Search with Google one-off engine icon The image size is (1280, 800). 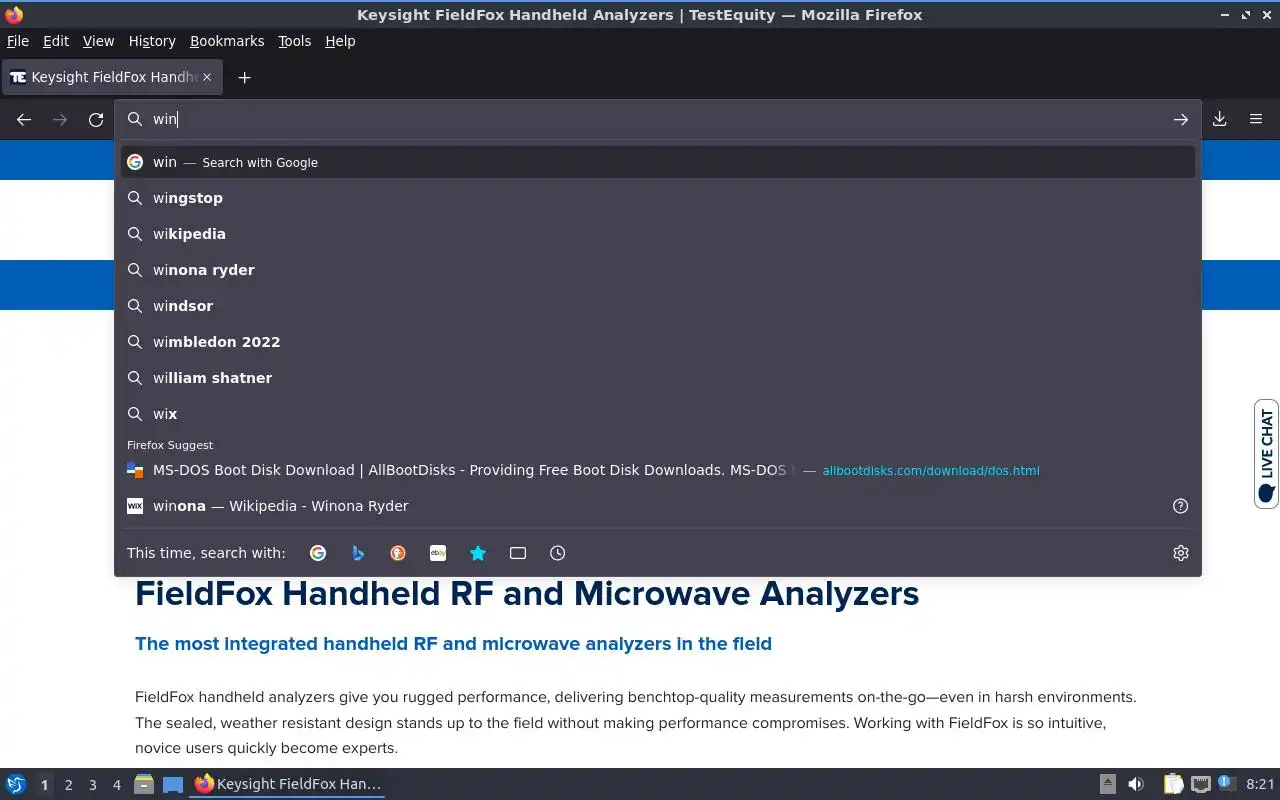pos(318,553)
